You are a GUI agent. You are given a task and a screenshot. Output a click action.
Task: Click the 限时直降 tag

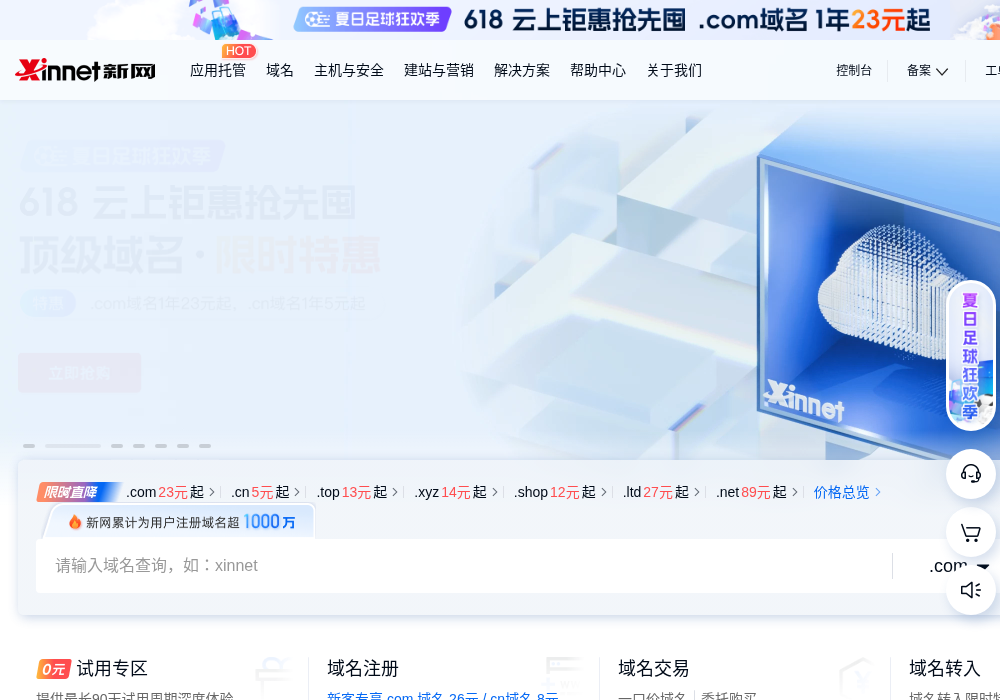click(77, 492)
